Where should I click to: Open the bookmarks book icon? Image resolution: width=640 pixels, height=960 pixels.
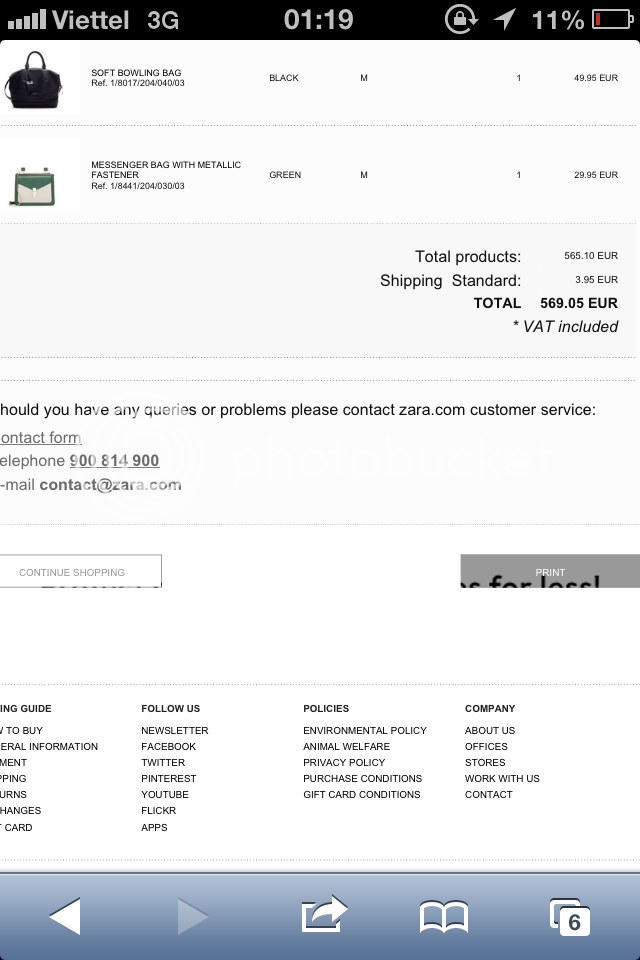coord(444,917)
